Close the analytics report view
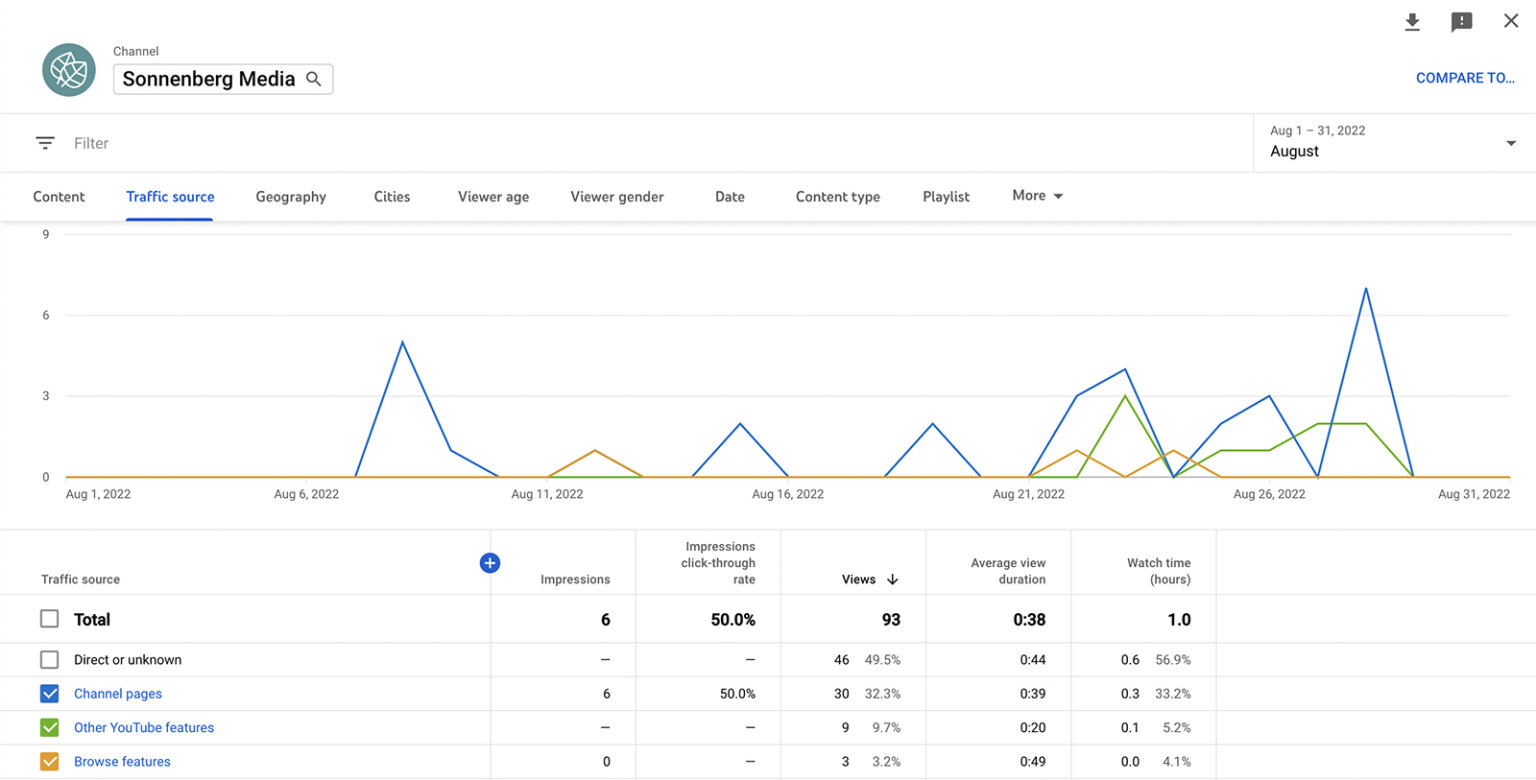The image size is (1536, 780). (x=1511, y=20)
